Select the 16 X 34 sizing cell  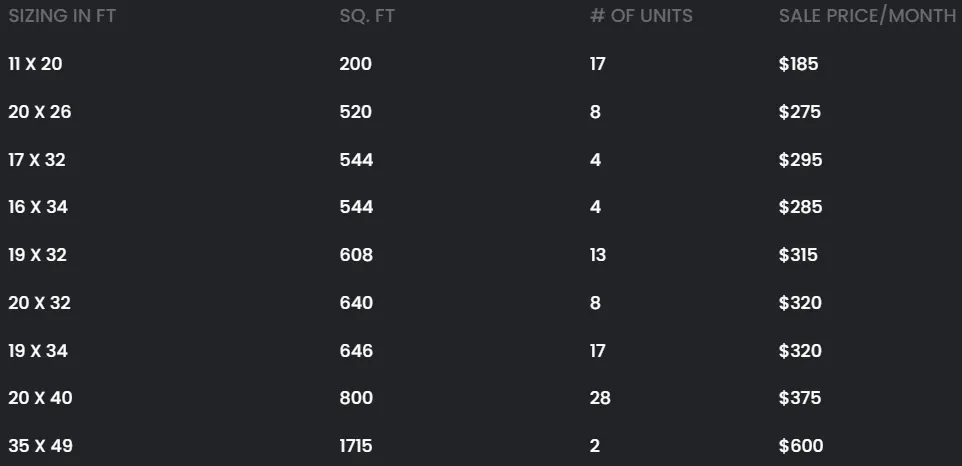pos(38,207)
